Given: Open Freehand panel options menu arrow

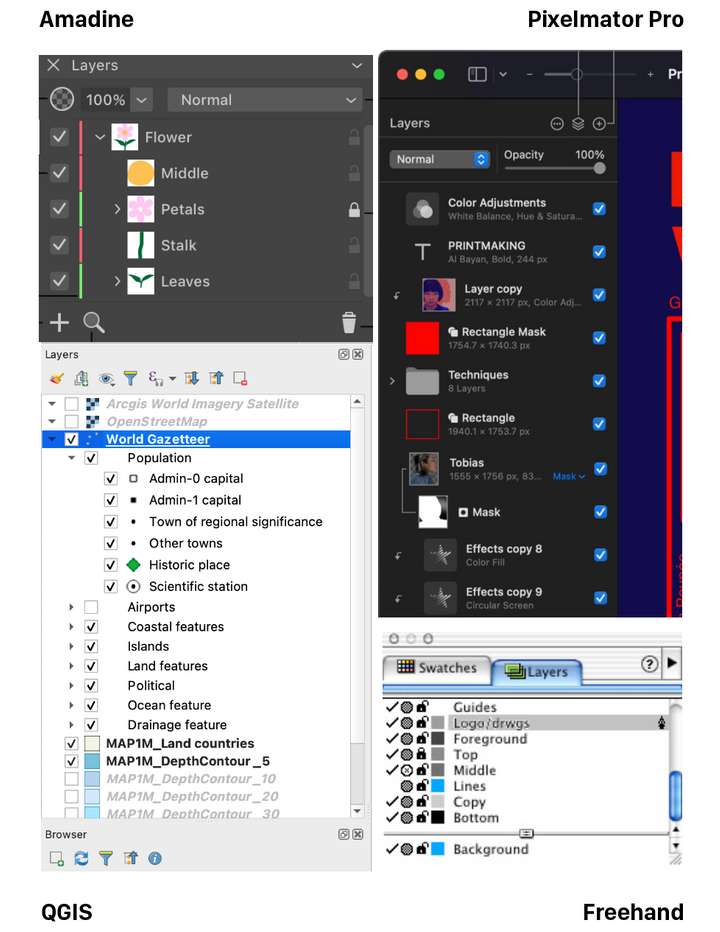Looking at the screenshot, I should [672, 663].
